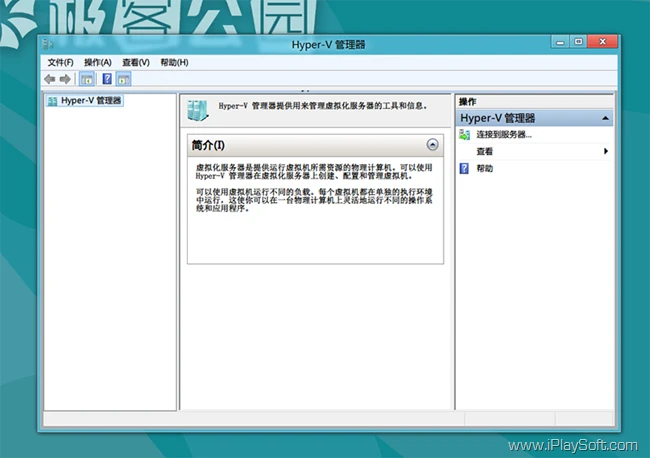Viewport: 650px width, 458px height.
Task: Close the Hyper-V 管理器 window
Action: (x=603, y=42)
